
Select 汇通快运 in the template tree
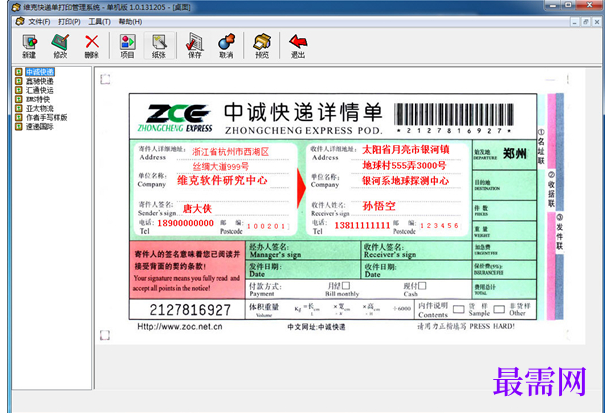coord(40,90)
